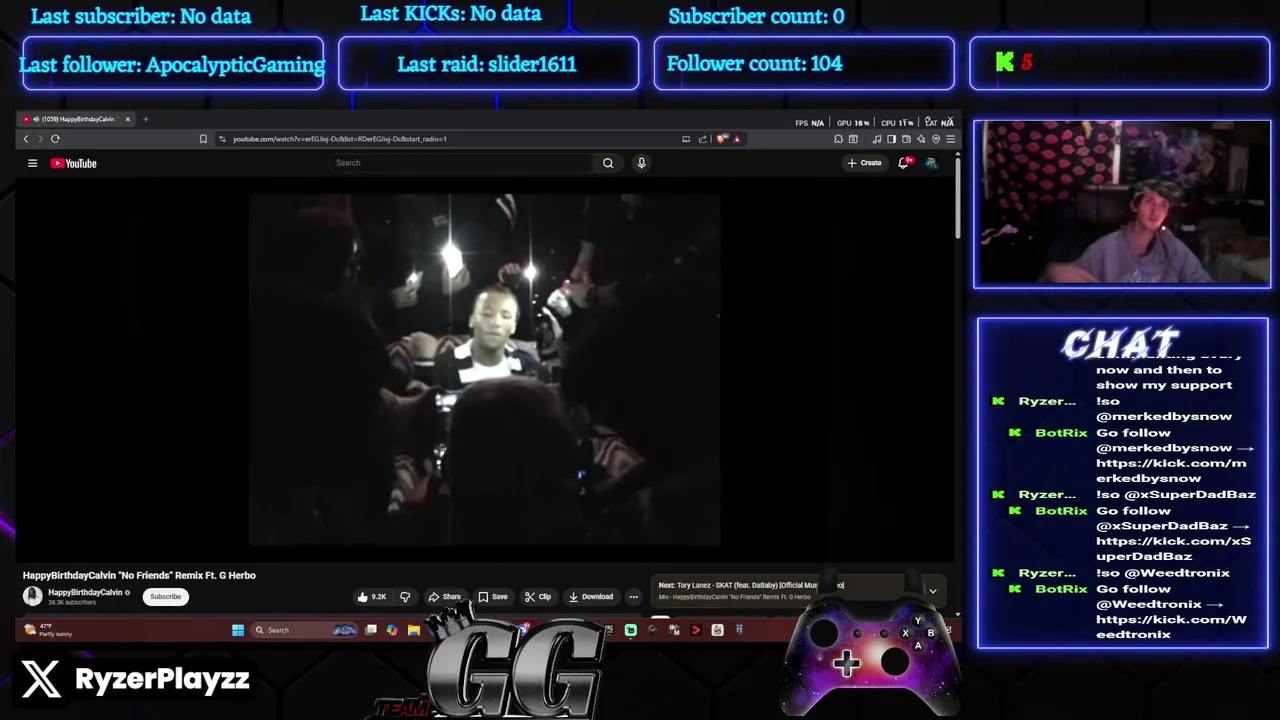Click the Kick green icon on the taskbar
Image resolution: width=1280 pixels, height=720 pixels.
(630, 630)
